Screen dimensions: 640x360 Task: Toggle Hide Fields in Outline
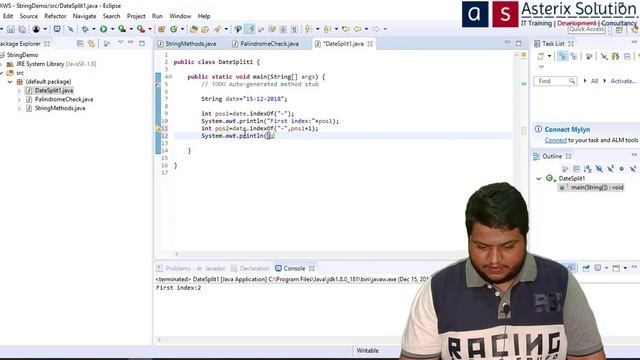click(599, 169)
